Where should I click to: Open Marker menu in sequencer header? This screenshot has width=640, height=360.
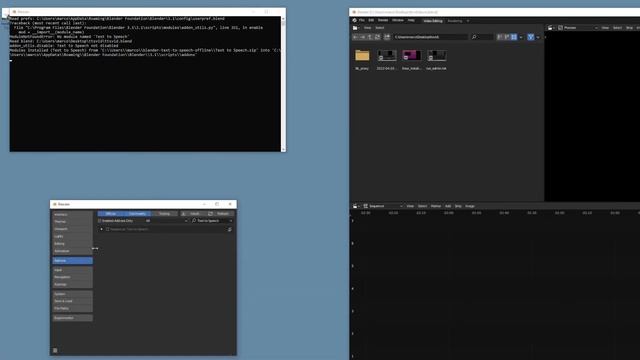tap(436, 206)
